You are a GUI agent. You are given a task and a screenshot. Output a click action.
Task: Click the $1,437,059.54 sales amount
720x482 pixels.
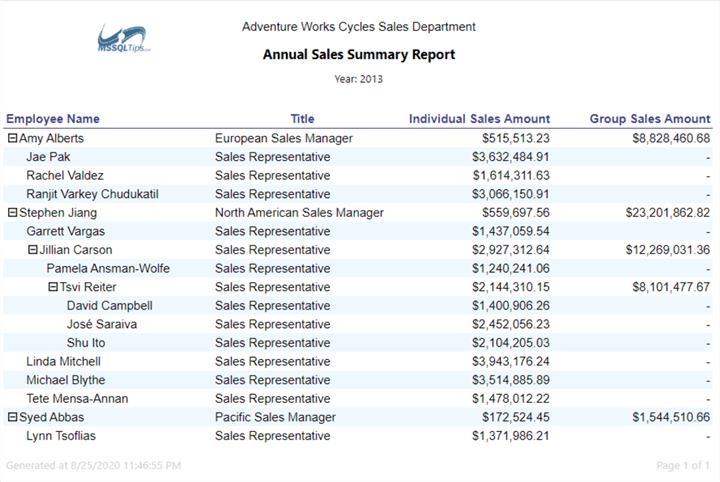tap(511, 231)
